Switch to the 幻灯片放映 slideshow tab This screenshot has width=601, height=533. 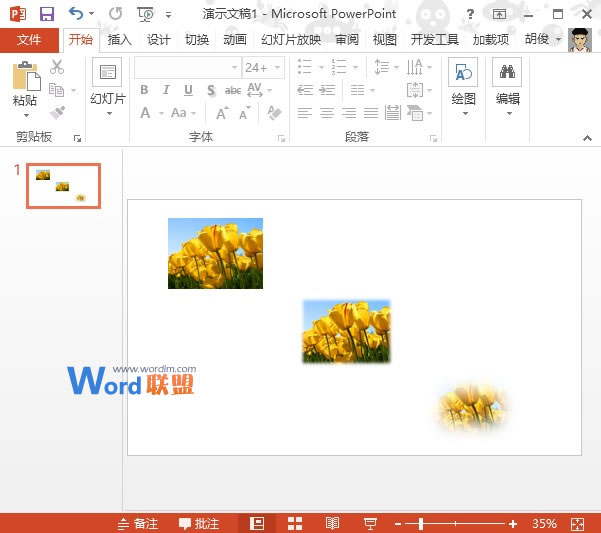(291, 39)
